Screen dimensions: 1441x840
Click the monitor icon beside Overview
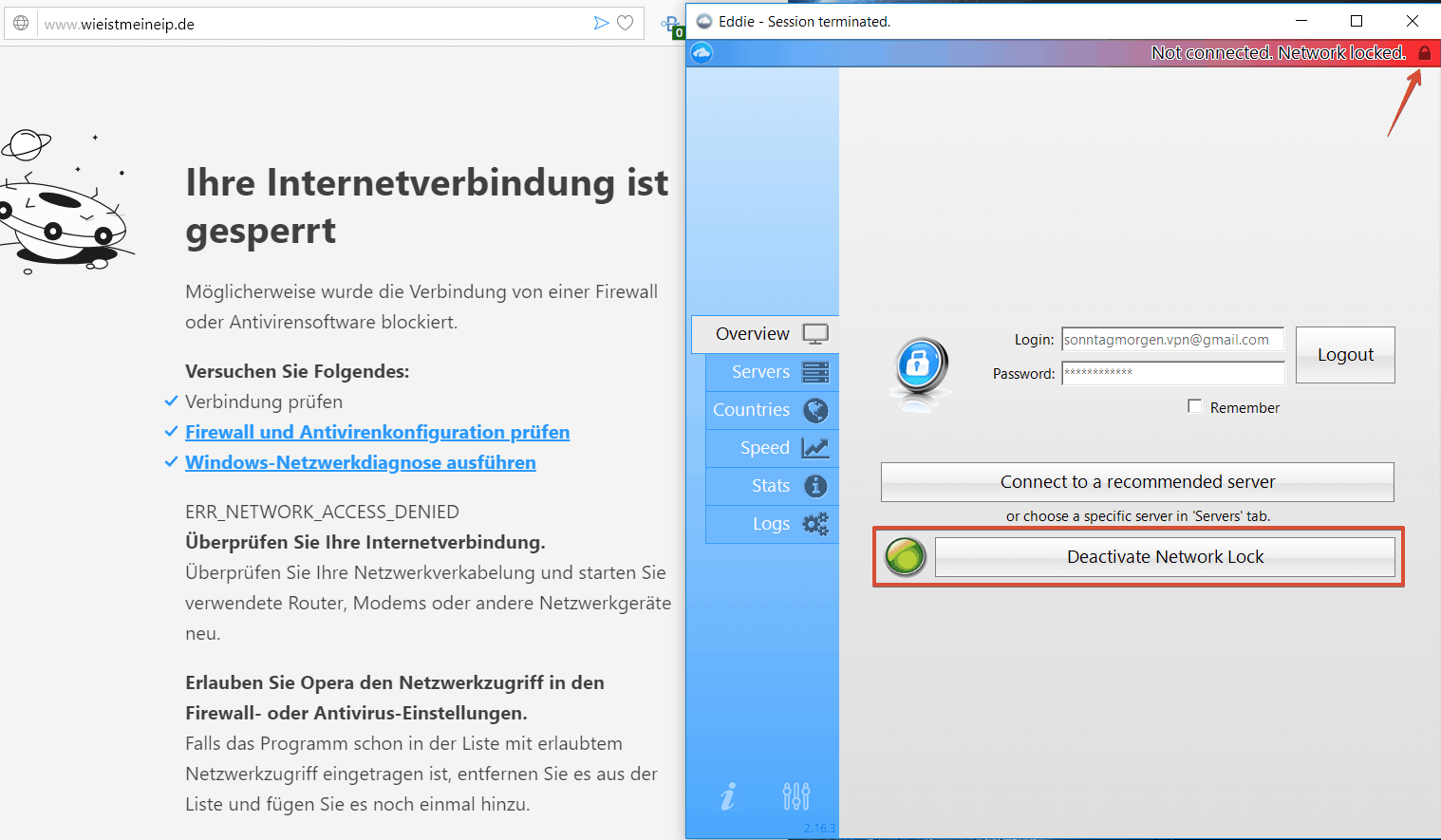815,334
